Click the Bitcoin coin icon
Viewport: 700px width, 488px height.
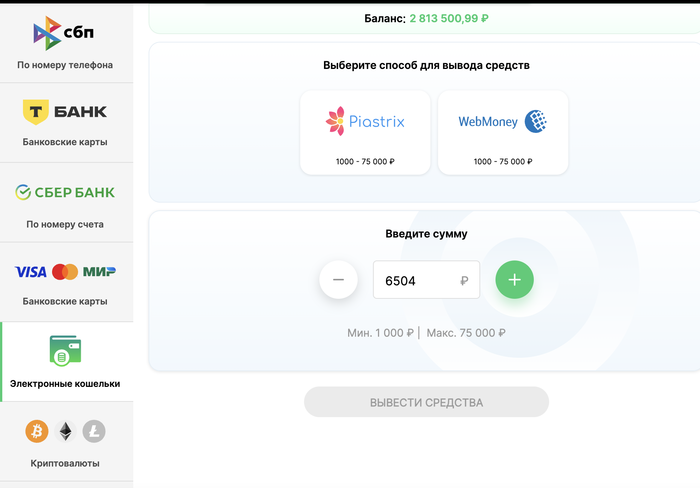(x=37, y=431)
